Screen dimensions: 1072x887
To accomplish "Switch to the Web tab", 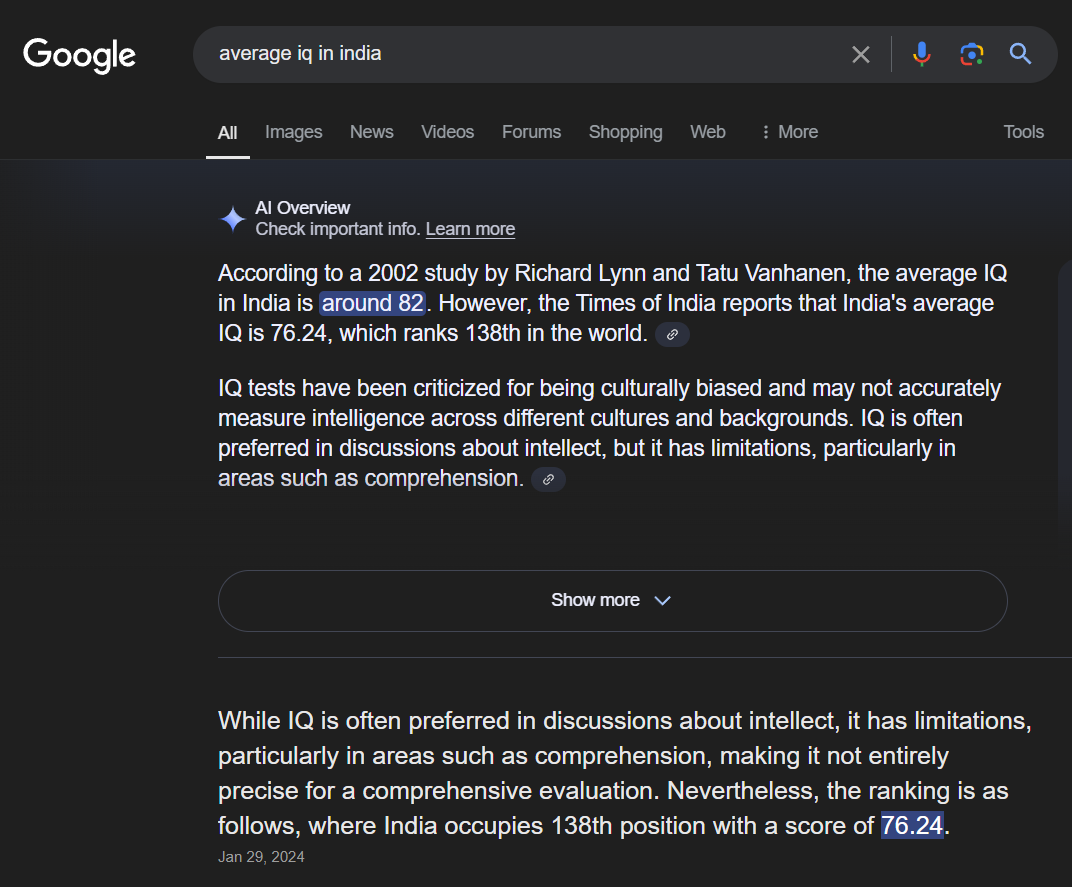I will (708, 132).
